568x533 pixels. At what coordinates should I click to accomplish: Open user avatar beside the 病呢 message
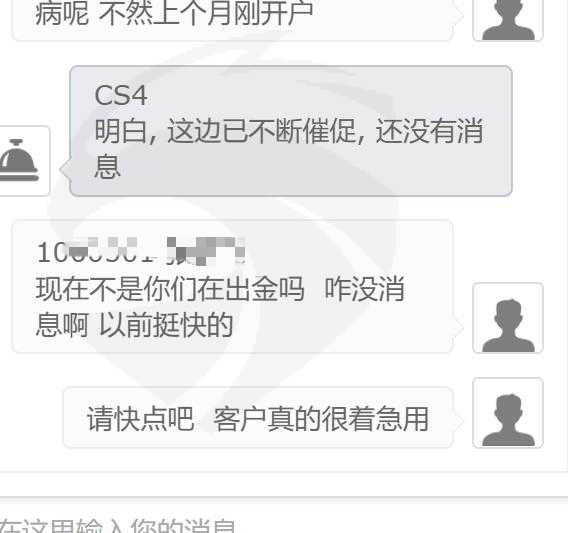coord(508,19)
